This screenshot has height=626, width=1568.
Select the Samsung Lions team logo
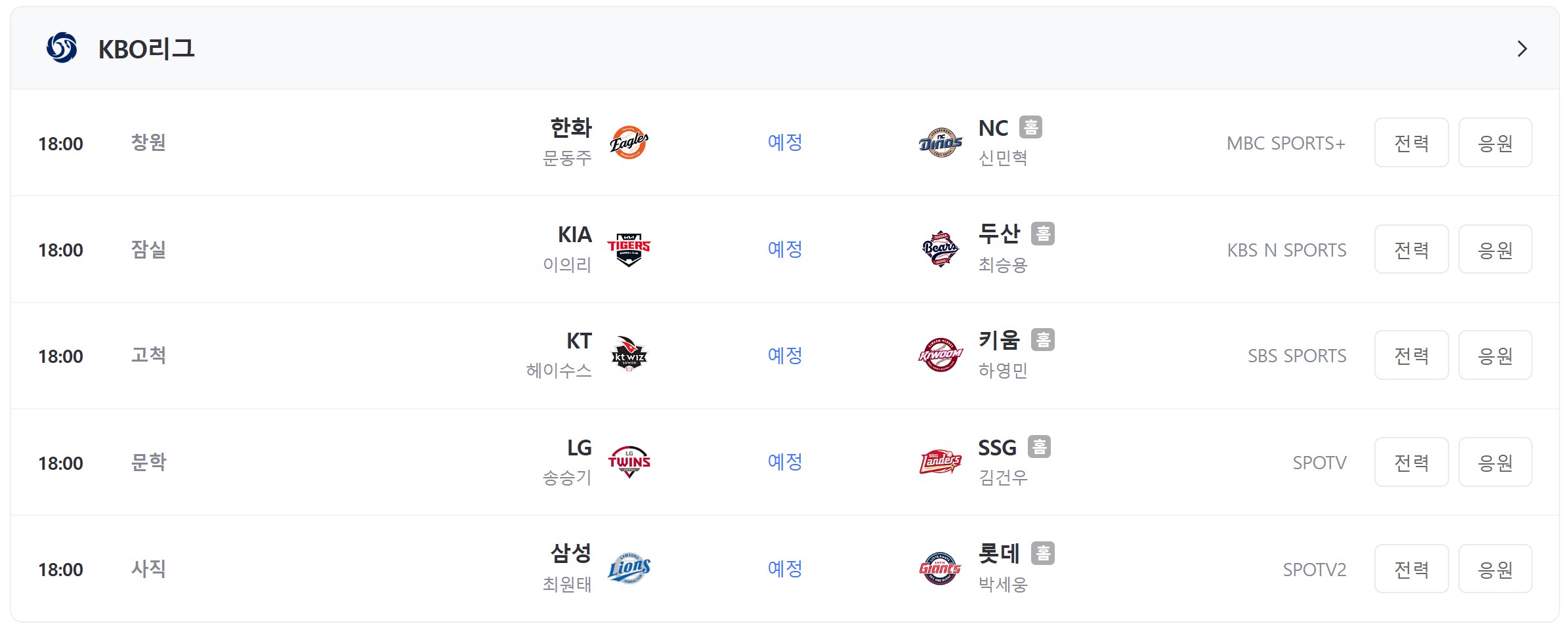point(629,568)
